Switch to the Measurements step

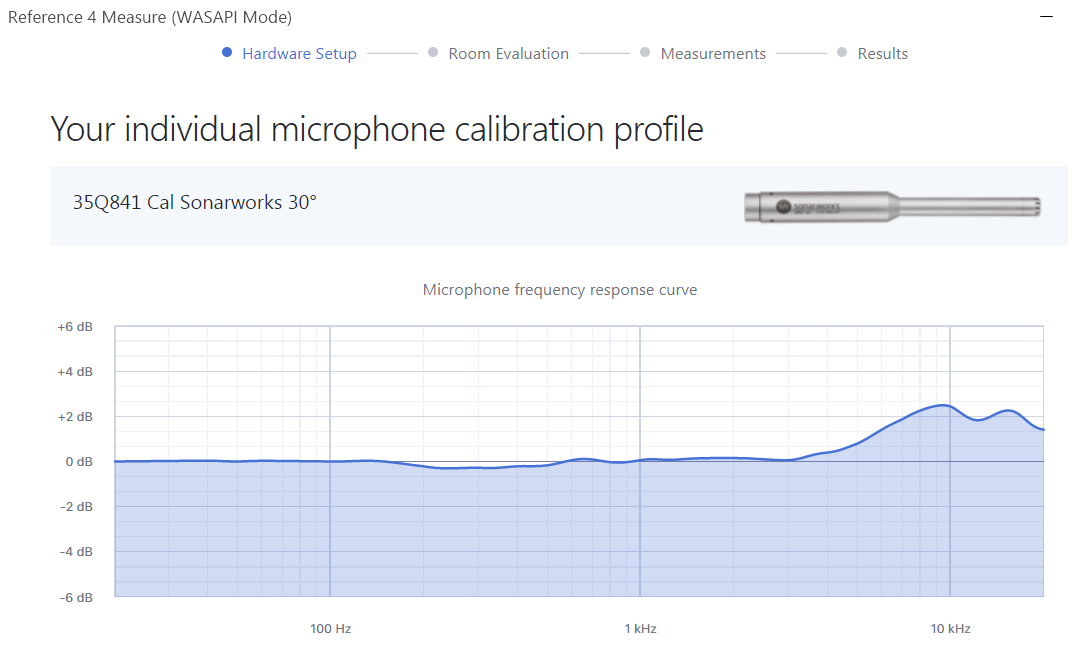713,54
